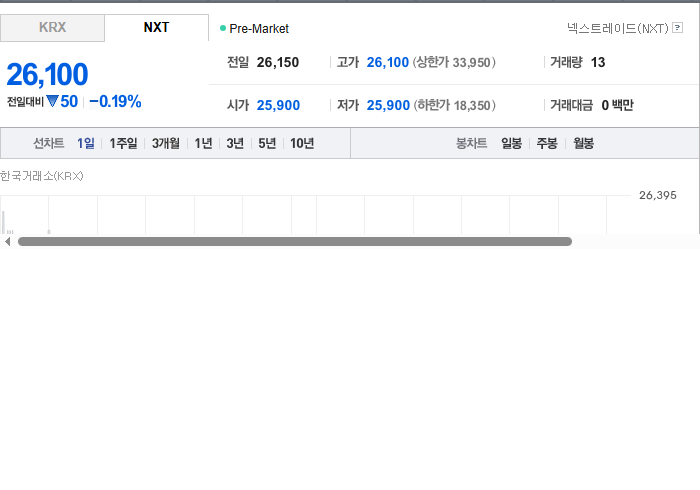Click the low price 25,900 beside 저가
This screenshot has width=700, height=490.
click(x=388, y=105)
